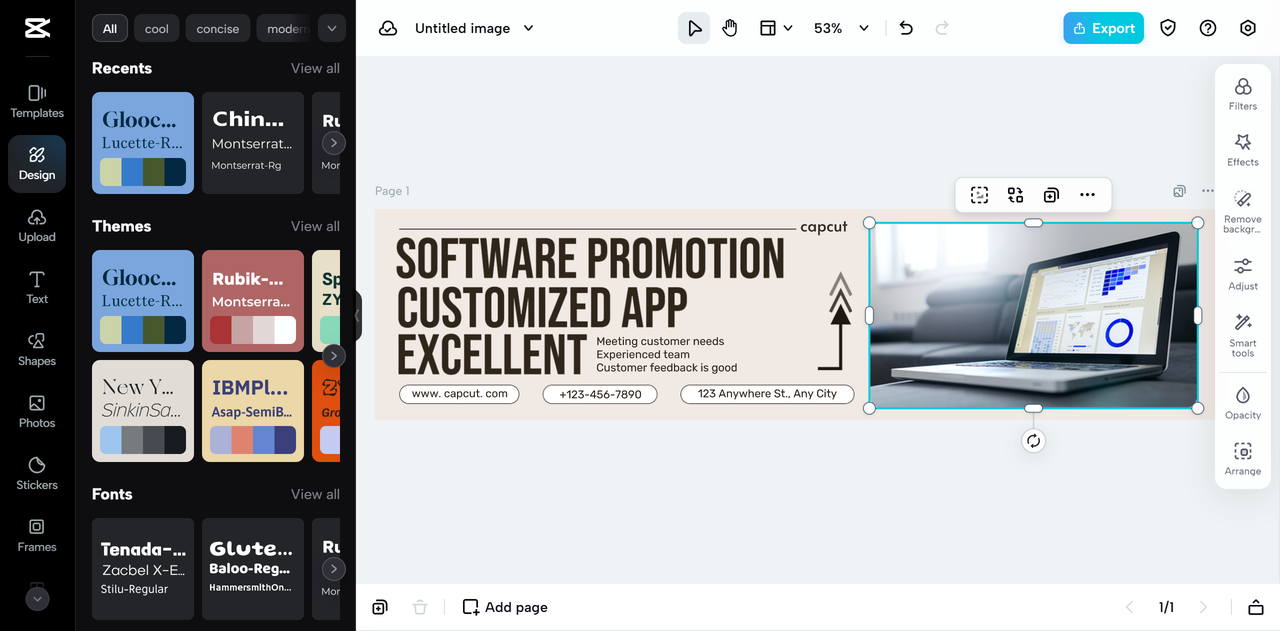Select the SOFTWARE PROMOTION headline text
This screenshot has height=631, width=1280.
(x=591, y=260)
